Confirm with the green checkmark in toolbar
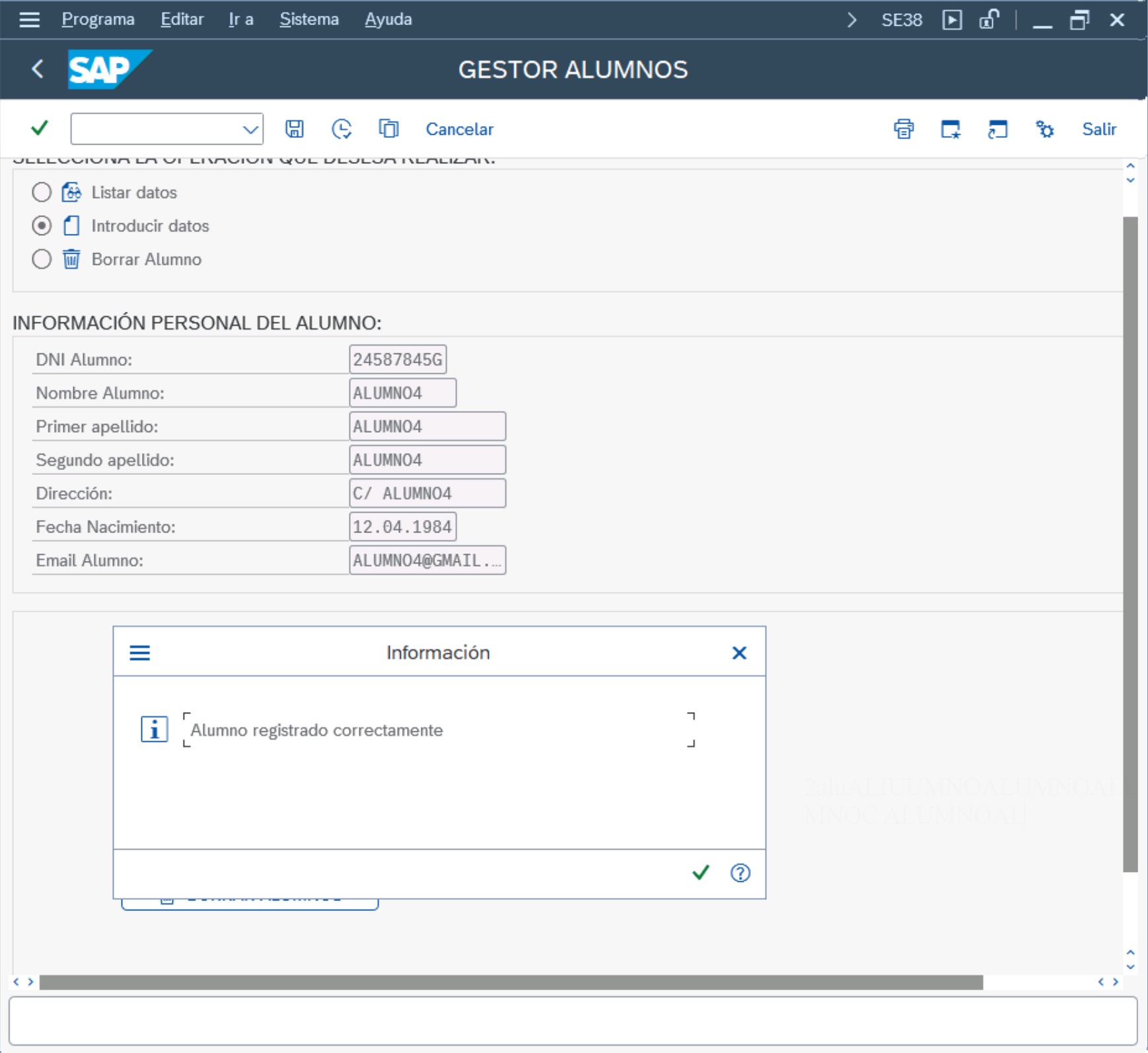The height and width of the screenshot is (1053, 1148). pyautogui.click(x=40, y=128)
